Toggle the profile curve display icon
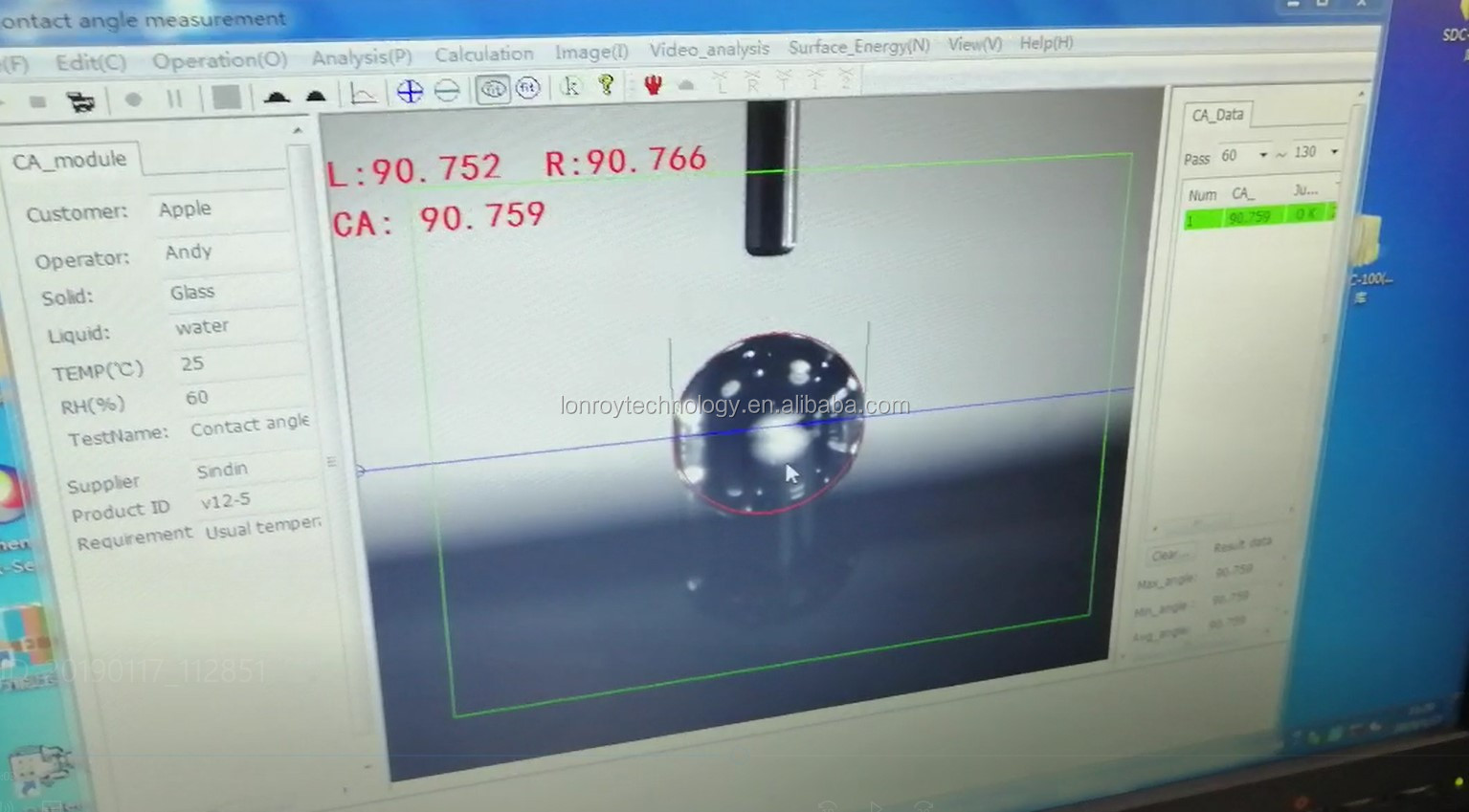This screenshot has width=1469, height=812. click(x=363, y=94)
